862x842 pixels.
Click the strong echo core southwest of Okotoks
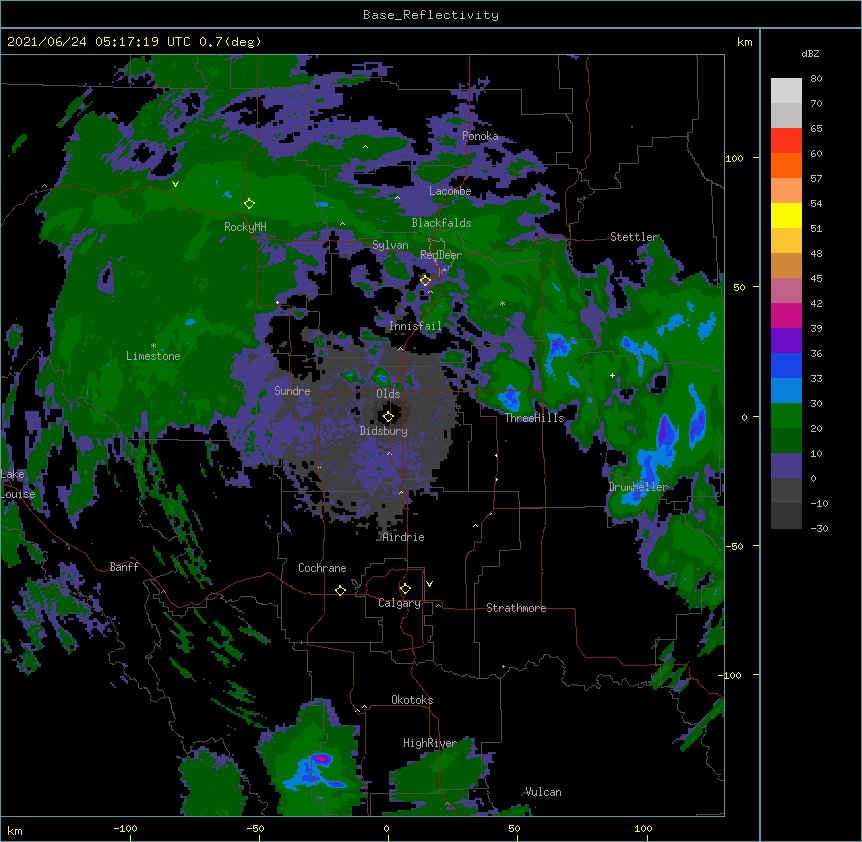click(x=322, y=760)
